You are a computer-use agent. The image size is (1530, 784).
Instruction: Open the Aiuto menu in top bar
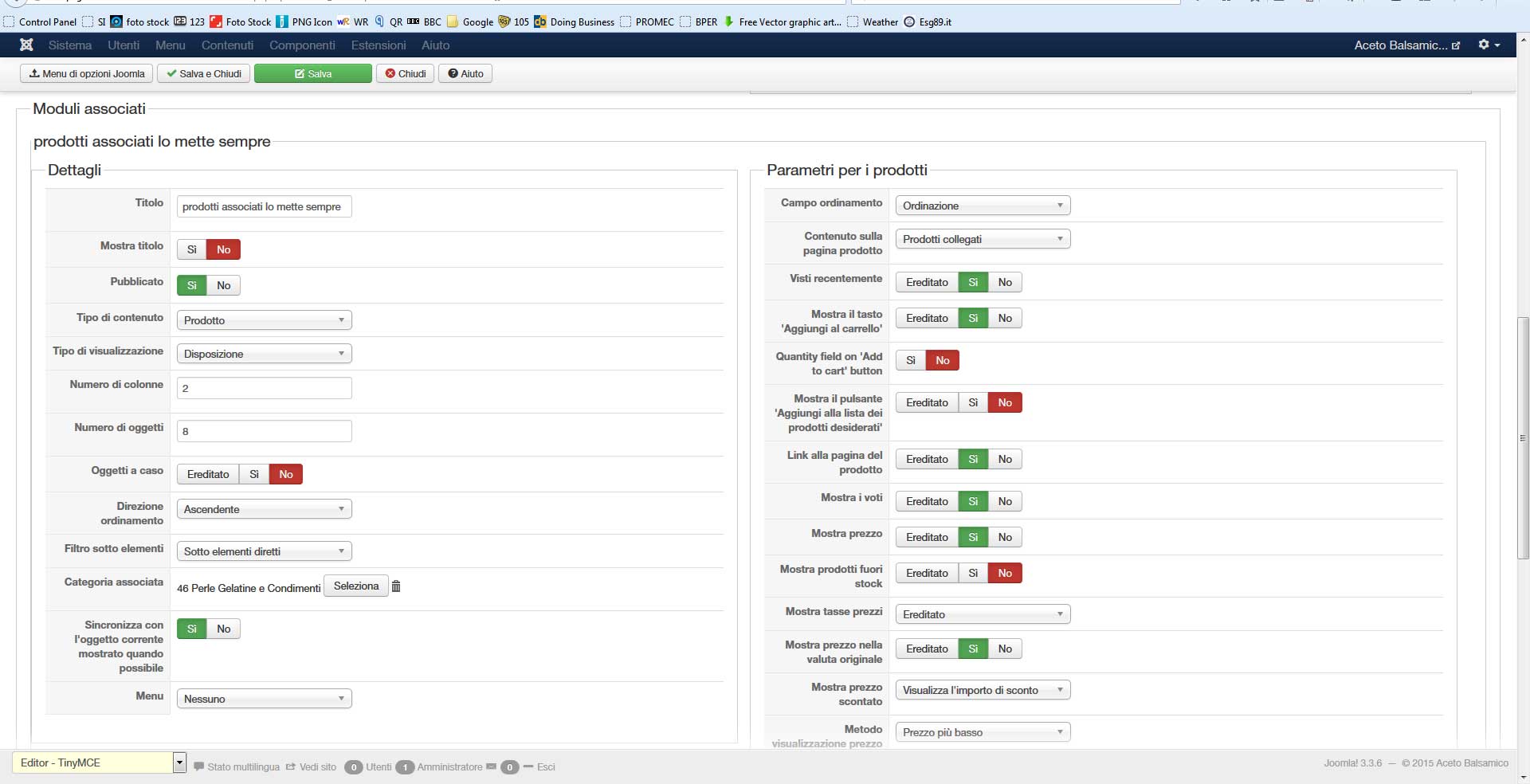click(x=435, y=45)
